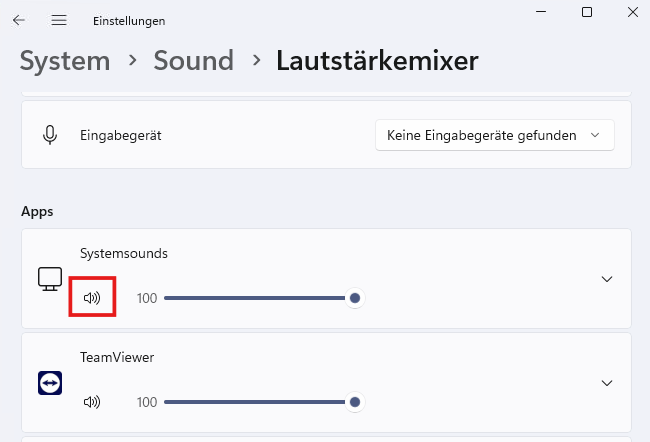Click the Systemsounds volume slider handle
The height and width of the screenshot is (442, 650).
[355, 298]
